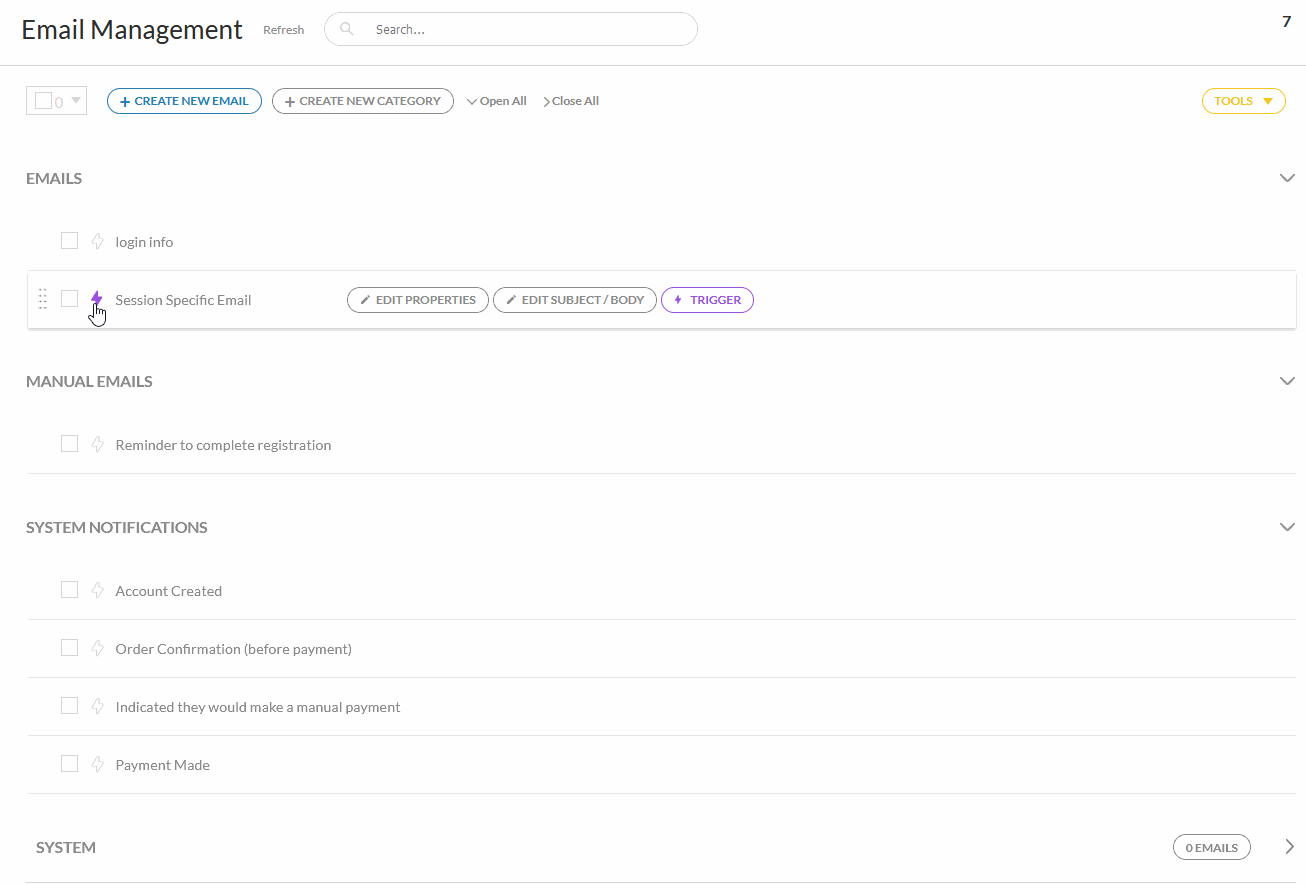Collapse the MANUAL EMAILS section chevron
1306x885 pixels.
[1287, 381]
